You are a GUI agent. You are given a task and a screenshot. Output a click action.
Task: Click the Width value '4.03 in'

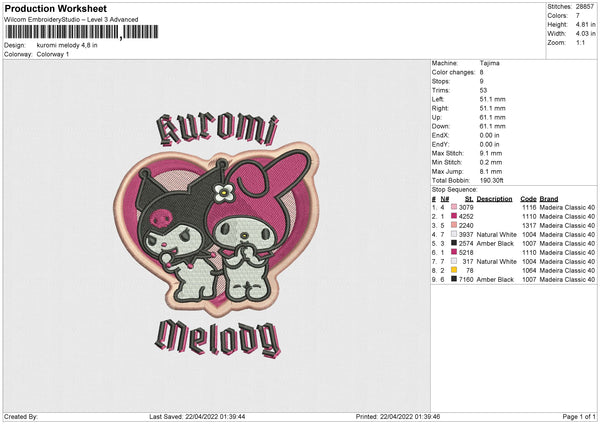585,34
